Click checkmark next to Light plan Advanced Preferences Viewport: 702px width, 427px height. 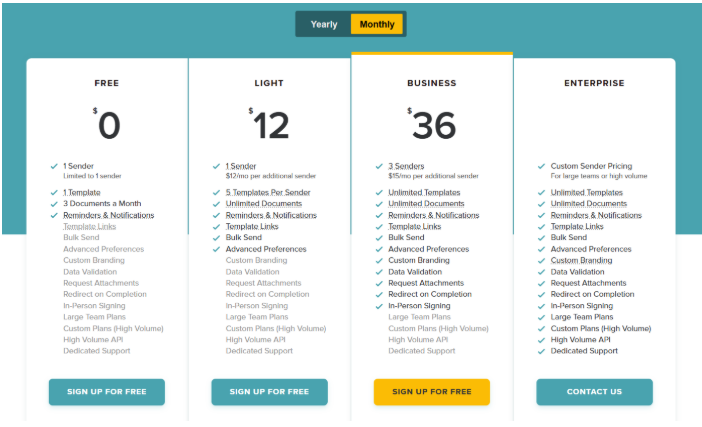216,249
